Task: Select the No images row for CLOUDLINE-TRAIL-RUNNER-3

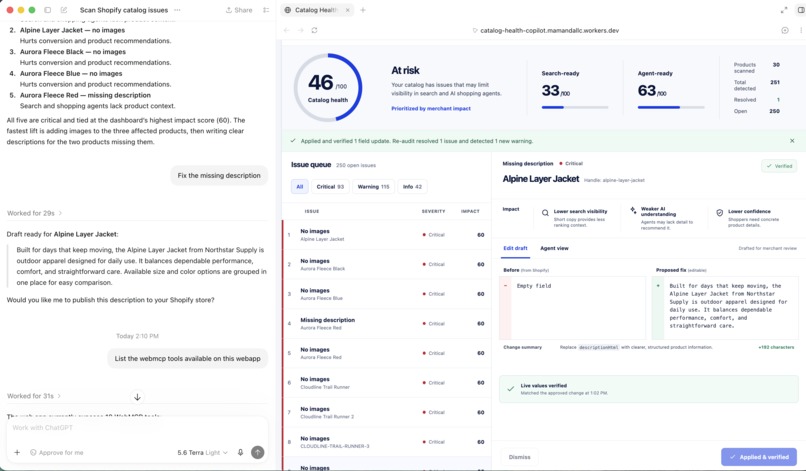Action: click(x=387, y=442)
